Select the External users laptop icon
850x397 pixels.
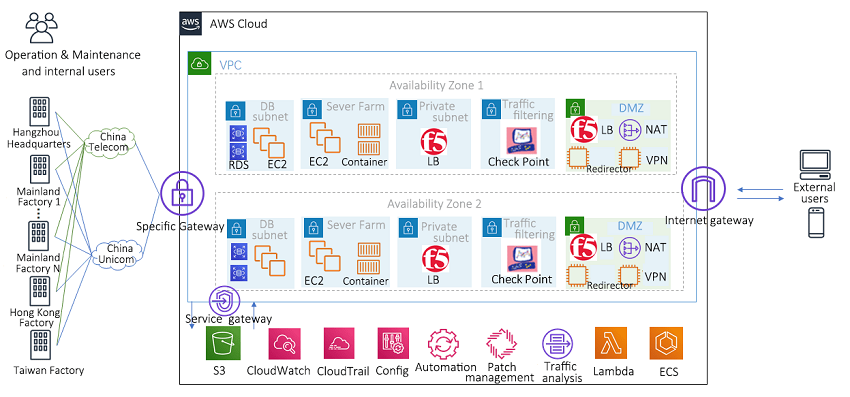point(815,164)
